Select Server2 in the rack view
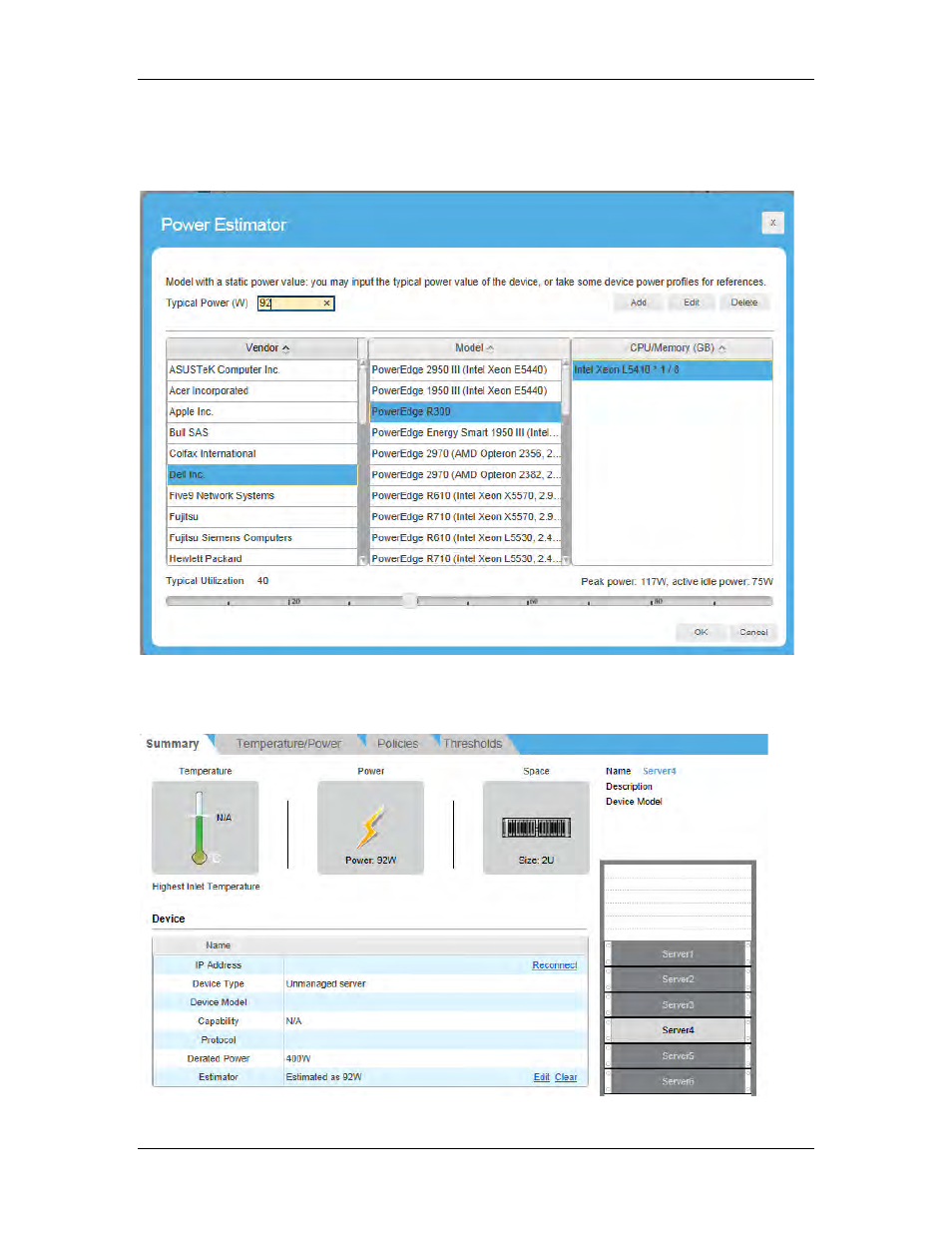The image size is (952, 1233). pyautogui.click(x=678, y=979)
